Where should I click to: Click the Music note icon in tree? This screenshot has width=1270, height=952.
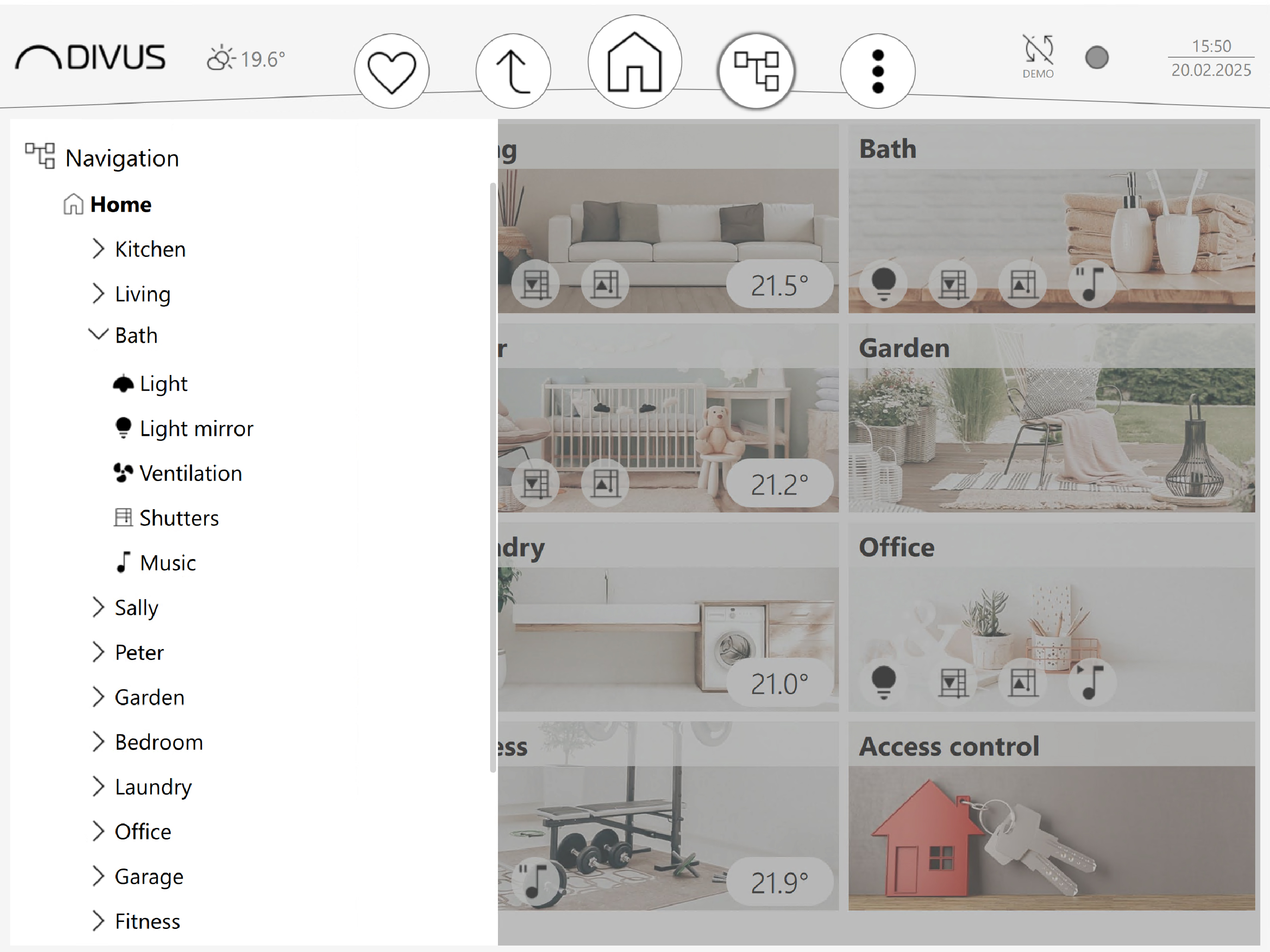tap(123, 562)
